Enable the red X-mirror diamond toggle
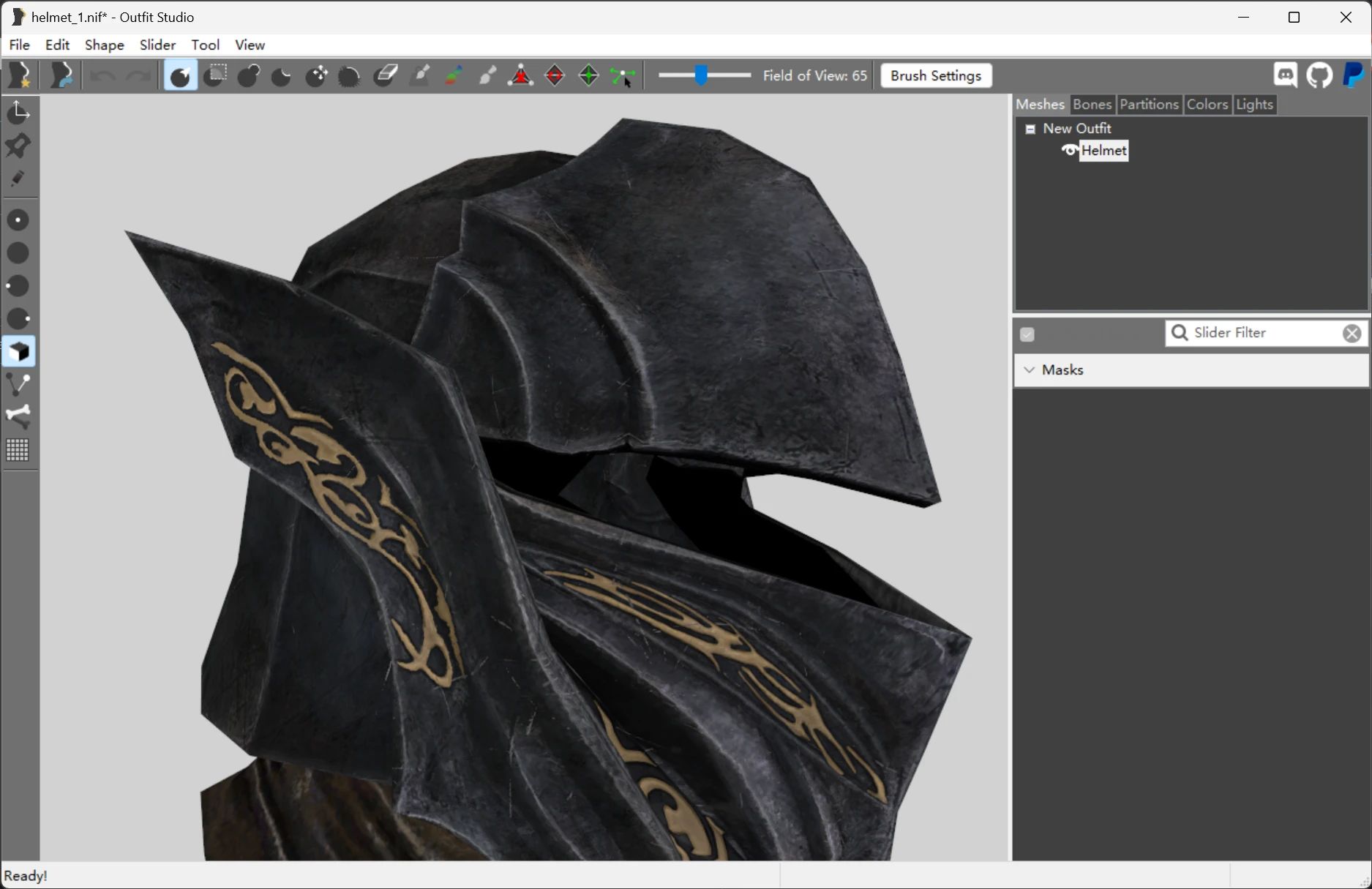 [x=555, y=75]
